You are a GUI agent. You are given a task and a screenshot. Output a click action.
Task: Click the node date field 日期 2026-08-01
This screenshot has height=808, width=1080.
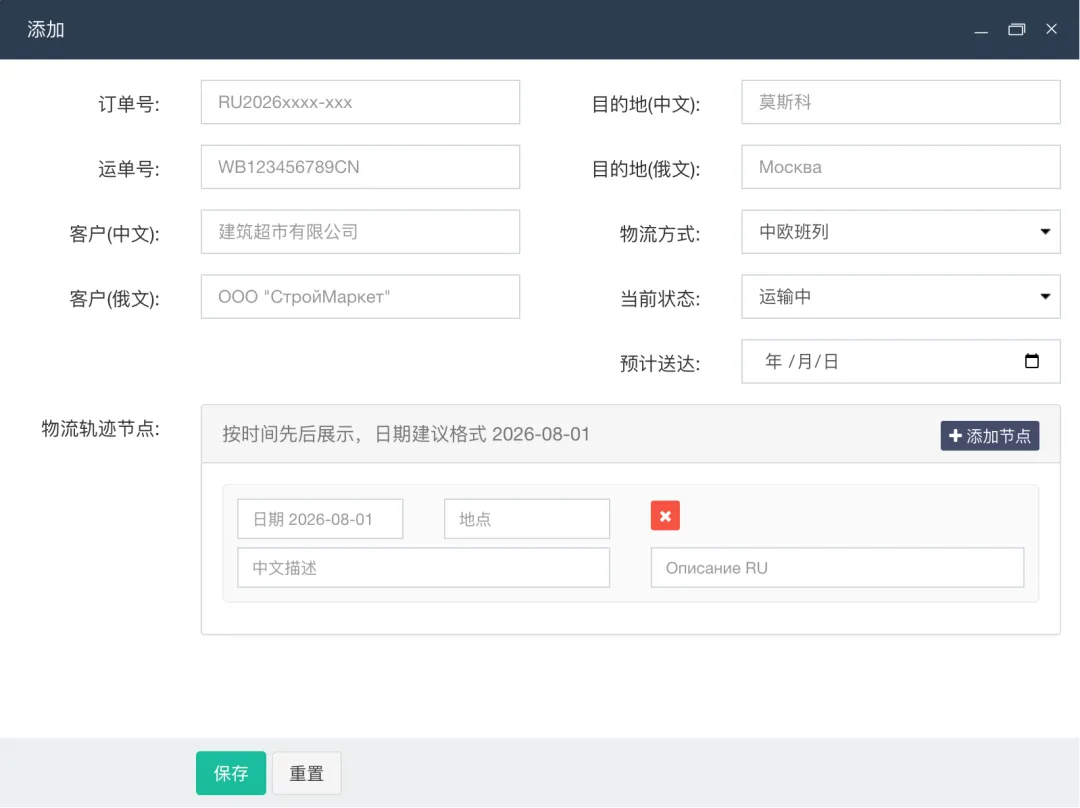point(320,519)
